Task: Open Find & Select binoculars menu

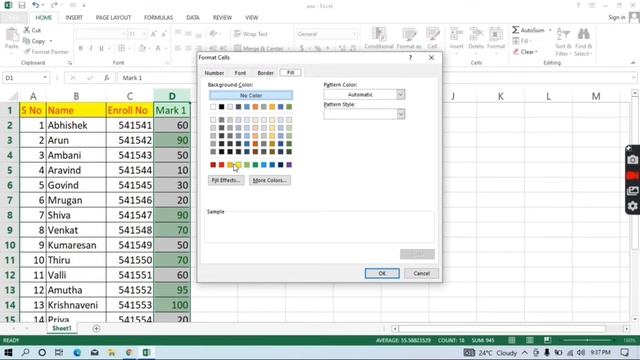Action: point(584,41)
